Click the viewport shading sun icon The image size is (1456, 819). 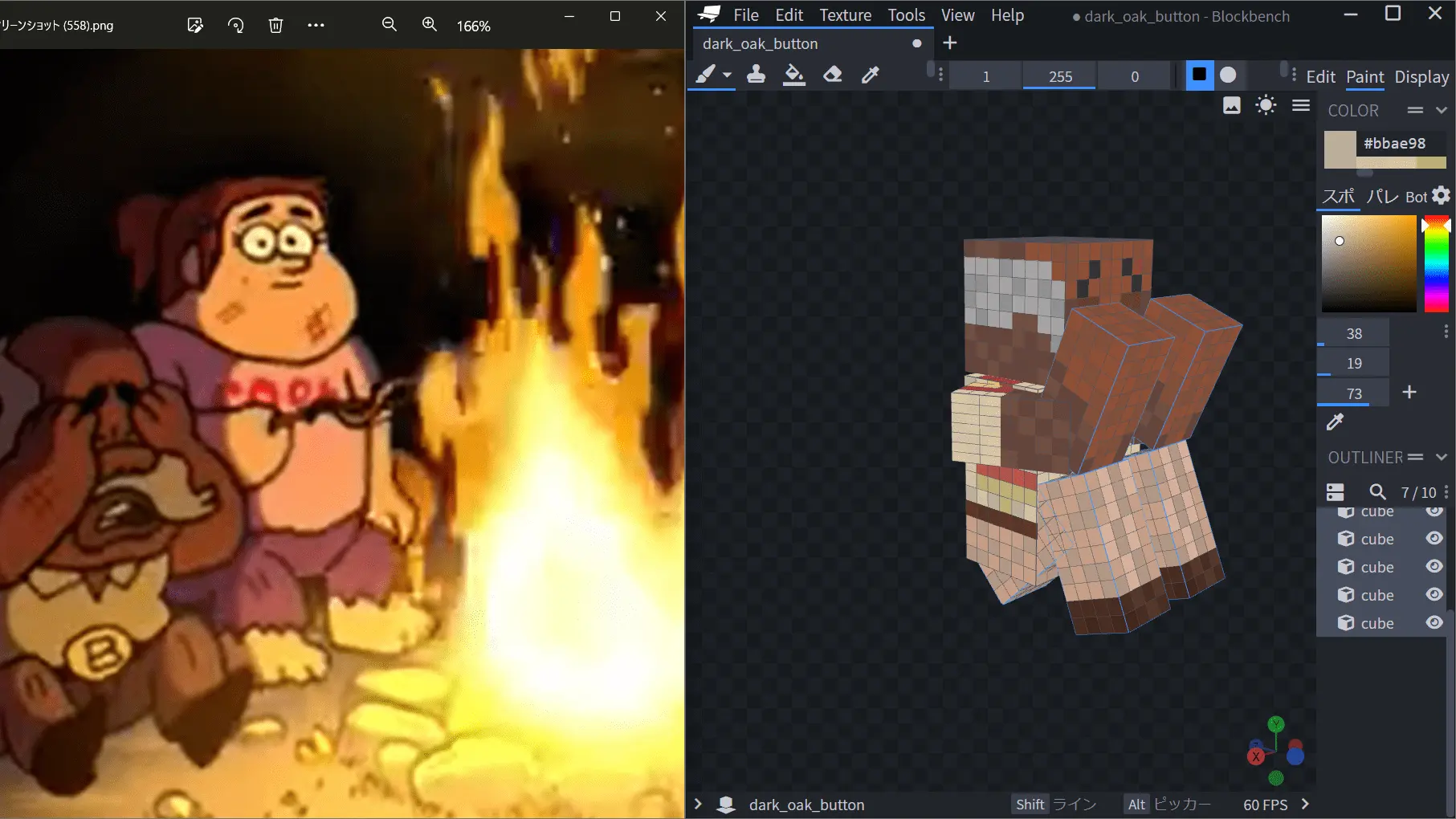1266,105
